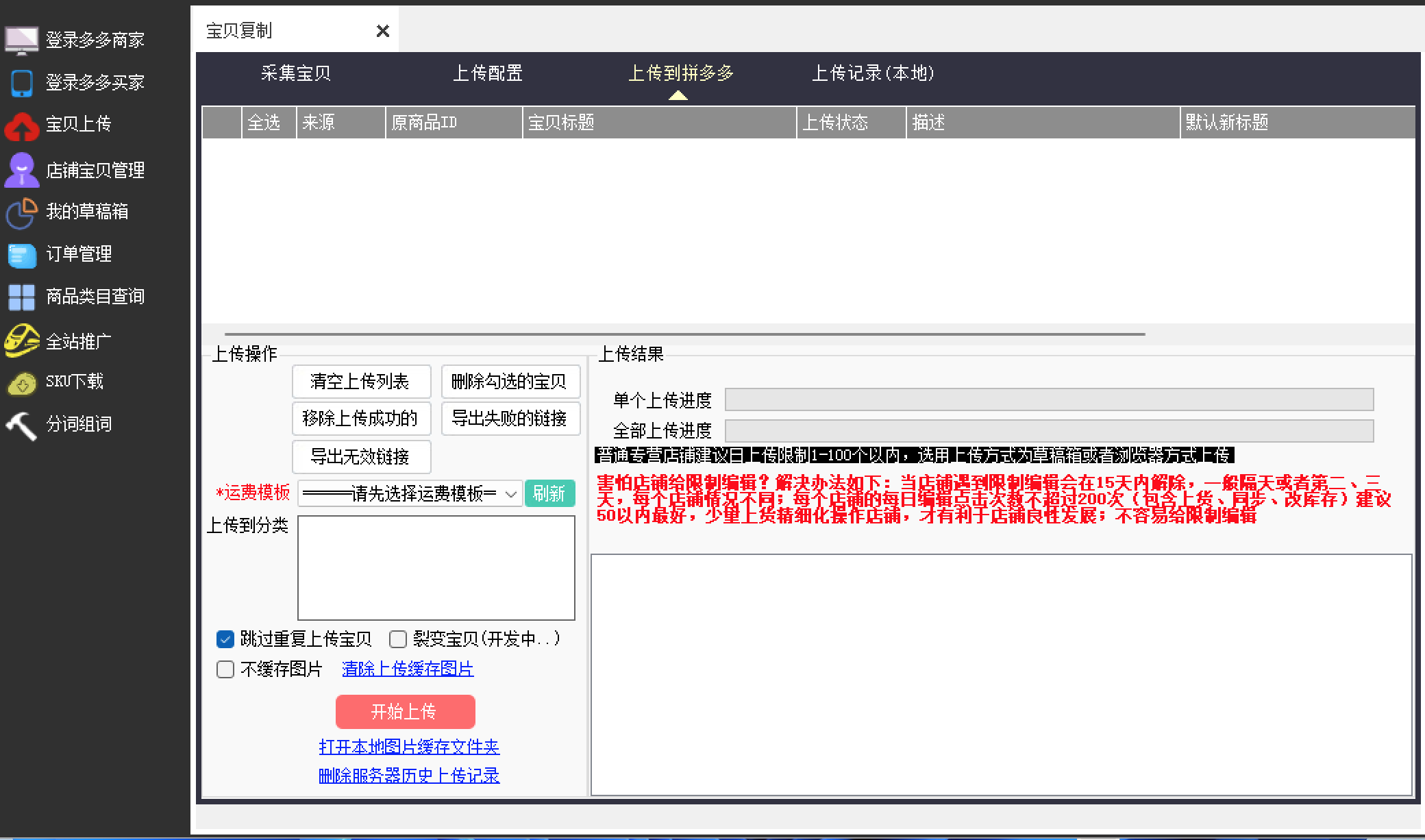Click the yellow download icon for SKU下载
The image size is (1425, 840).
click(x=22, y=383)
